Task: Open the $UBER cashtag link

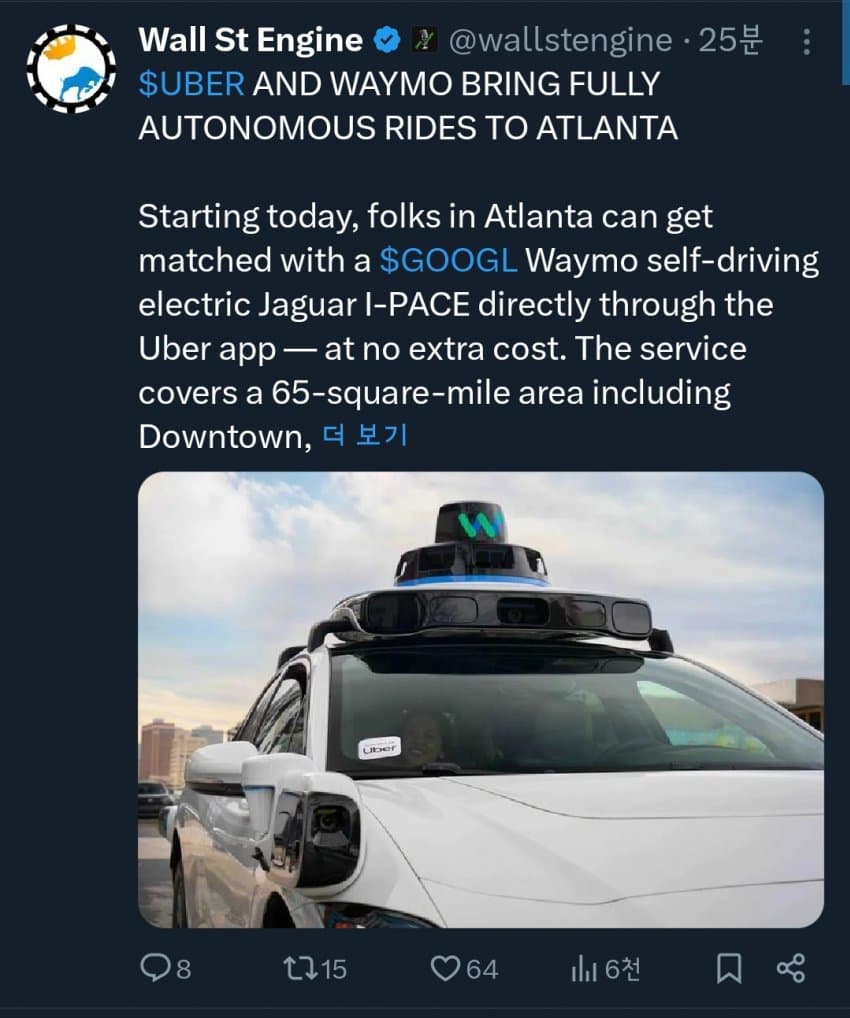Action: click(192, 84)
